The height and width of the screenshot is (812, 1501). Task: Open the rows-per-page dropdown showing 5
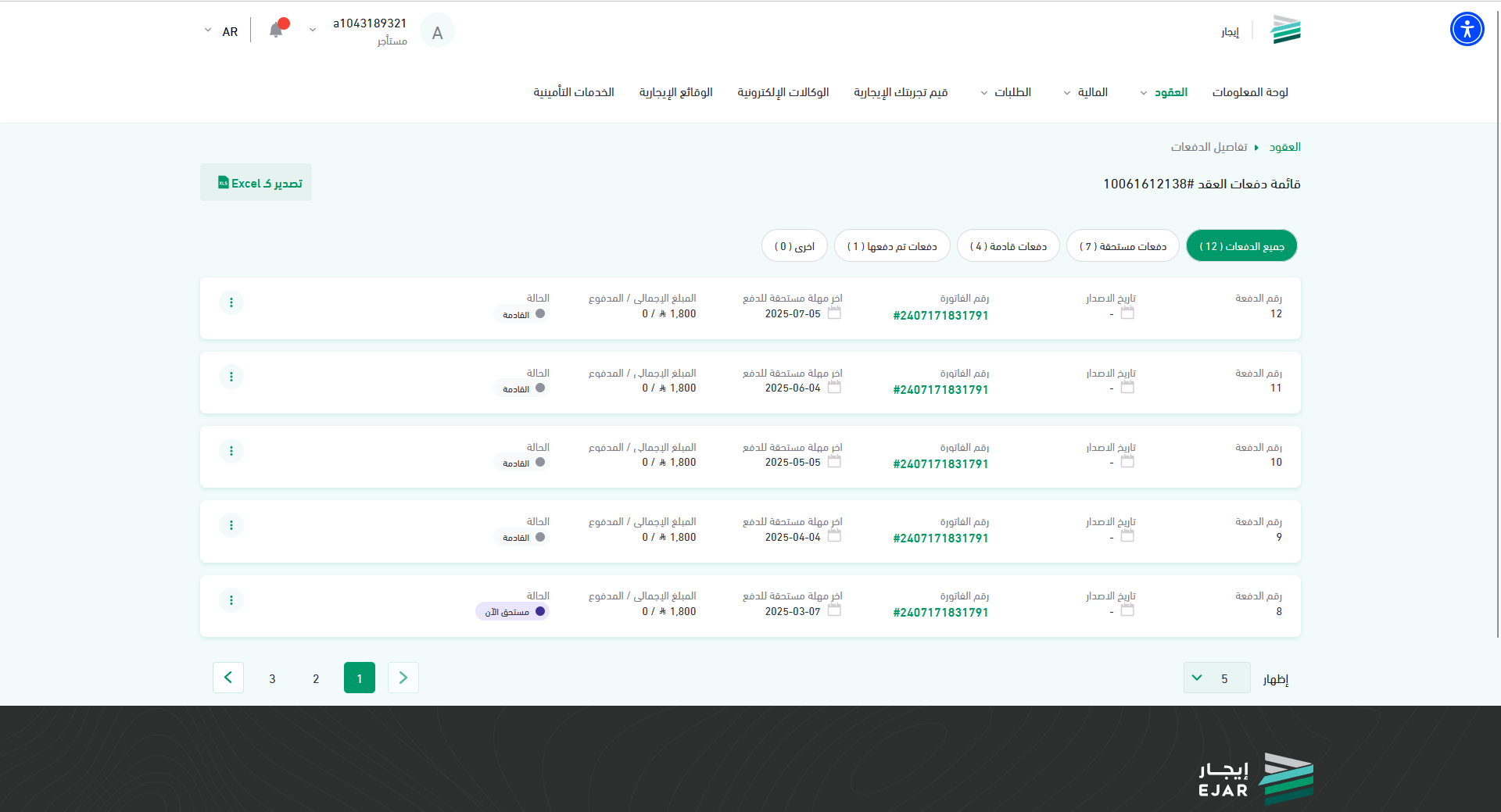click(x=1216, y=678)
